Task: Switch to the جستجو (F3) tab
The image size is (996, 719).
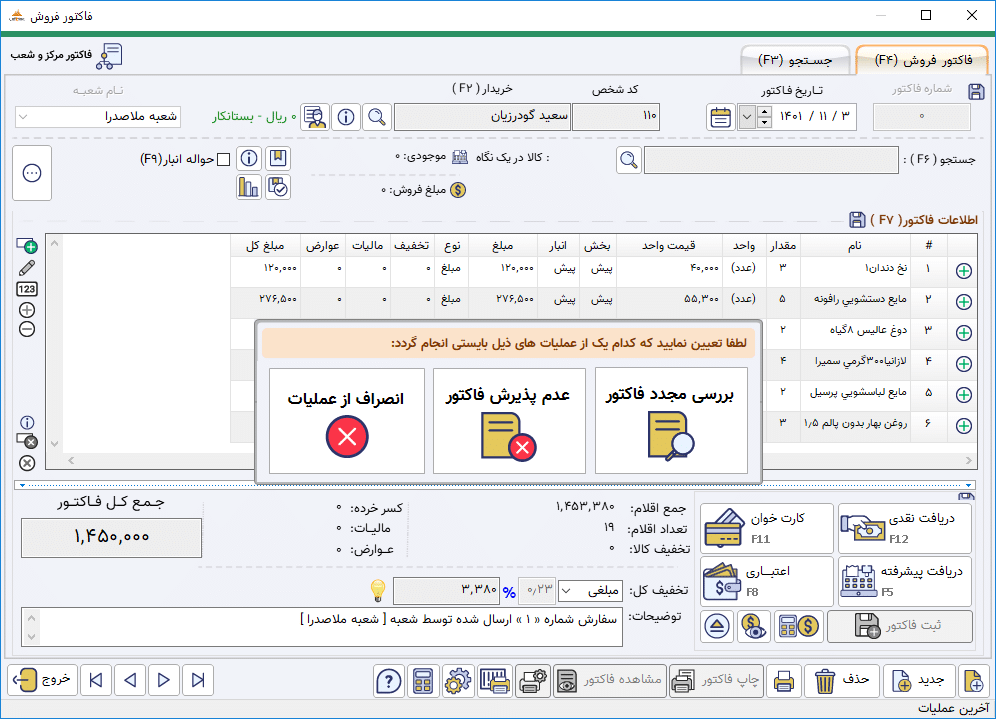Action: (795, 60)
